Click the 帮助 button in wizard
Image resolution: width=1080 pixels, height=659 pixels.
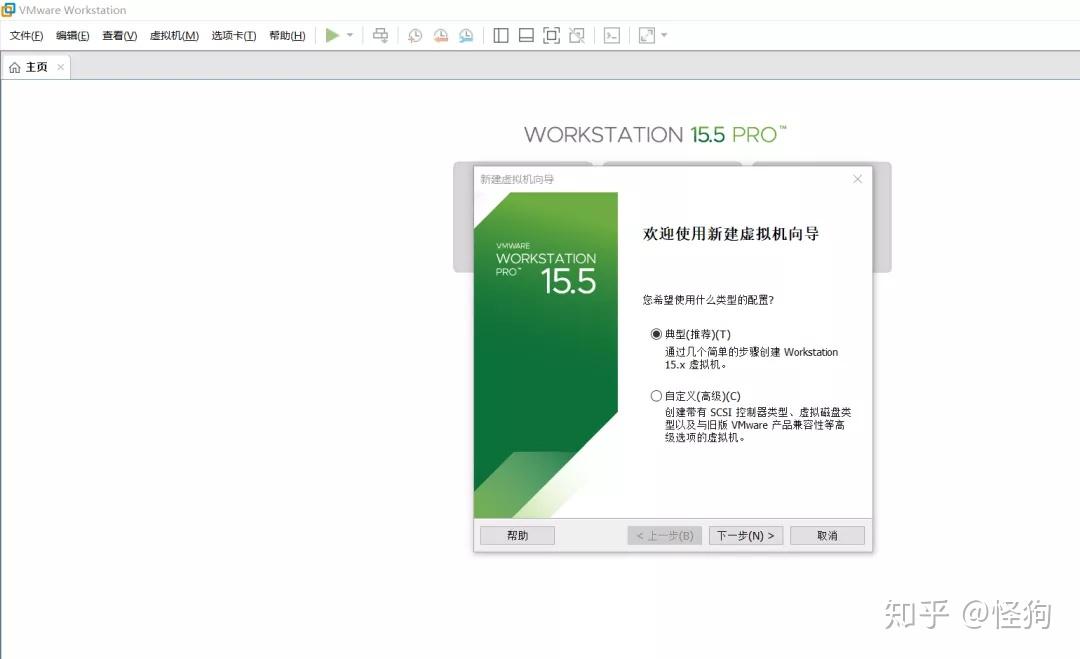pos(517,535)
